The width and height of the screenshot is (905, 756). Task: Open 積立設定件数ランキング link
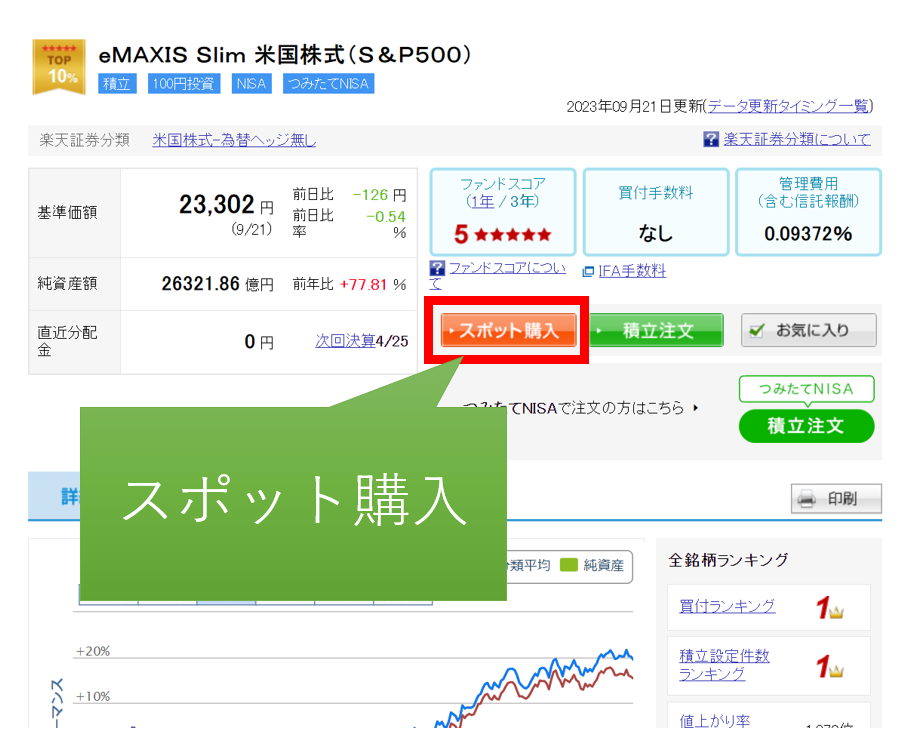[x=724, y=665]
